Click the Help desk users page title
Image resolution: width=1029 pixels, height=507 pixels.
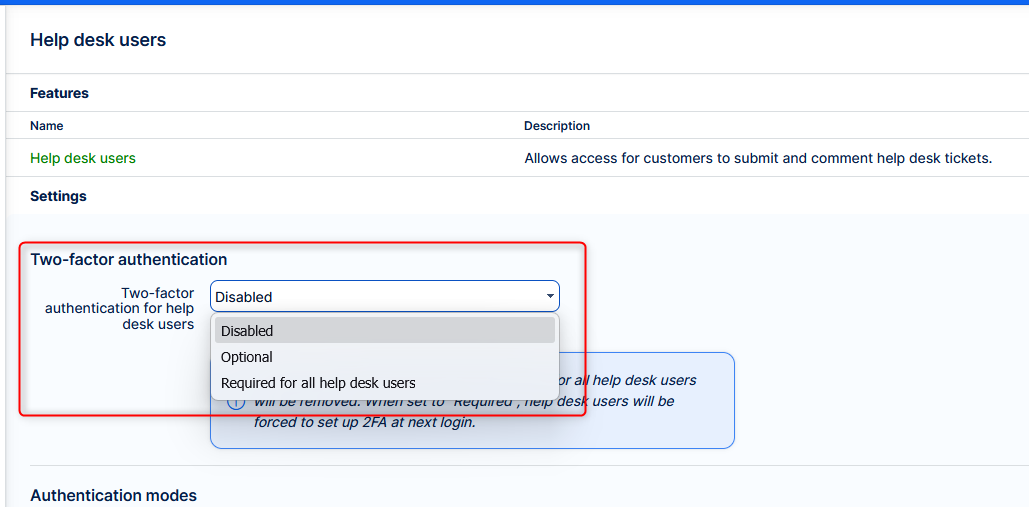[98, 41]
